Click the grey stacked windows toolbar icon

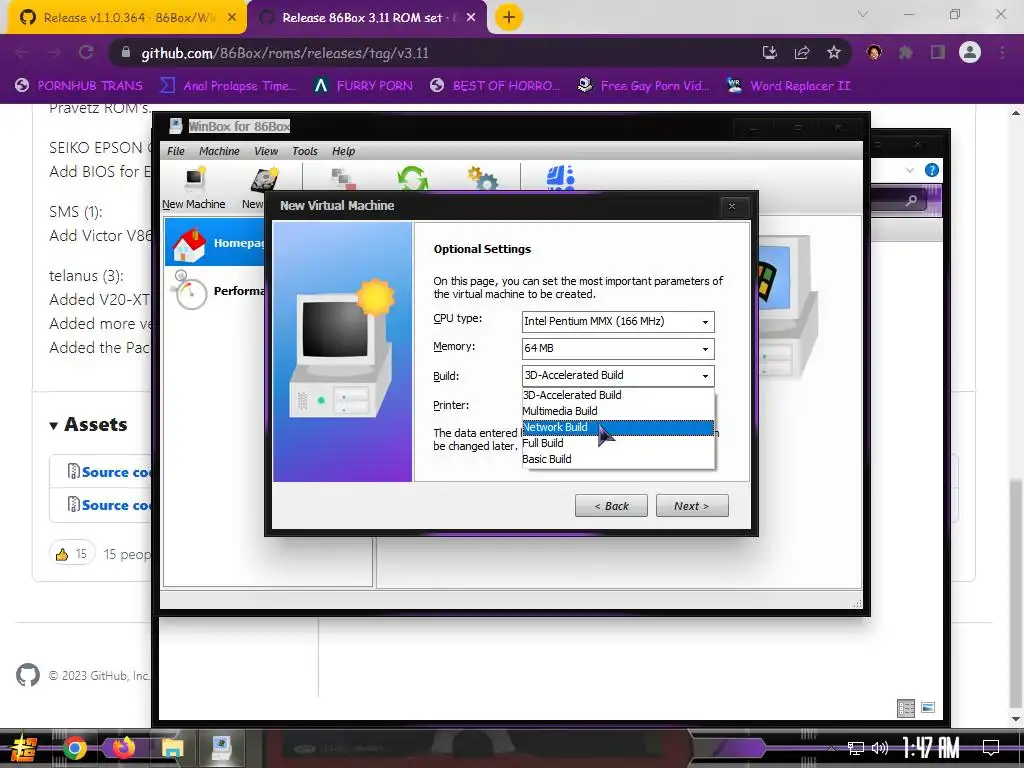pos(343,178)
